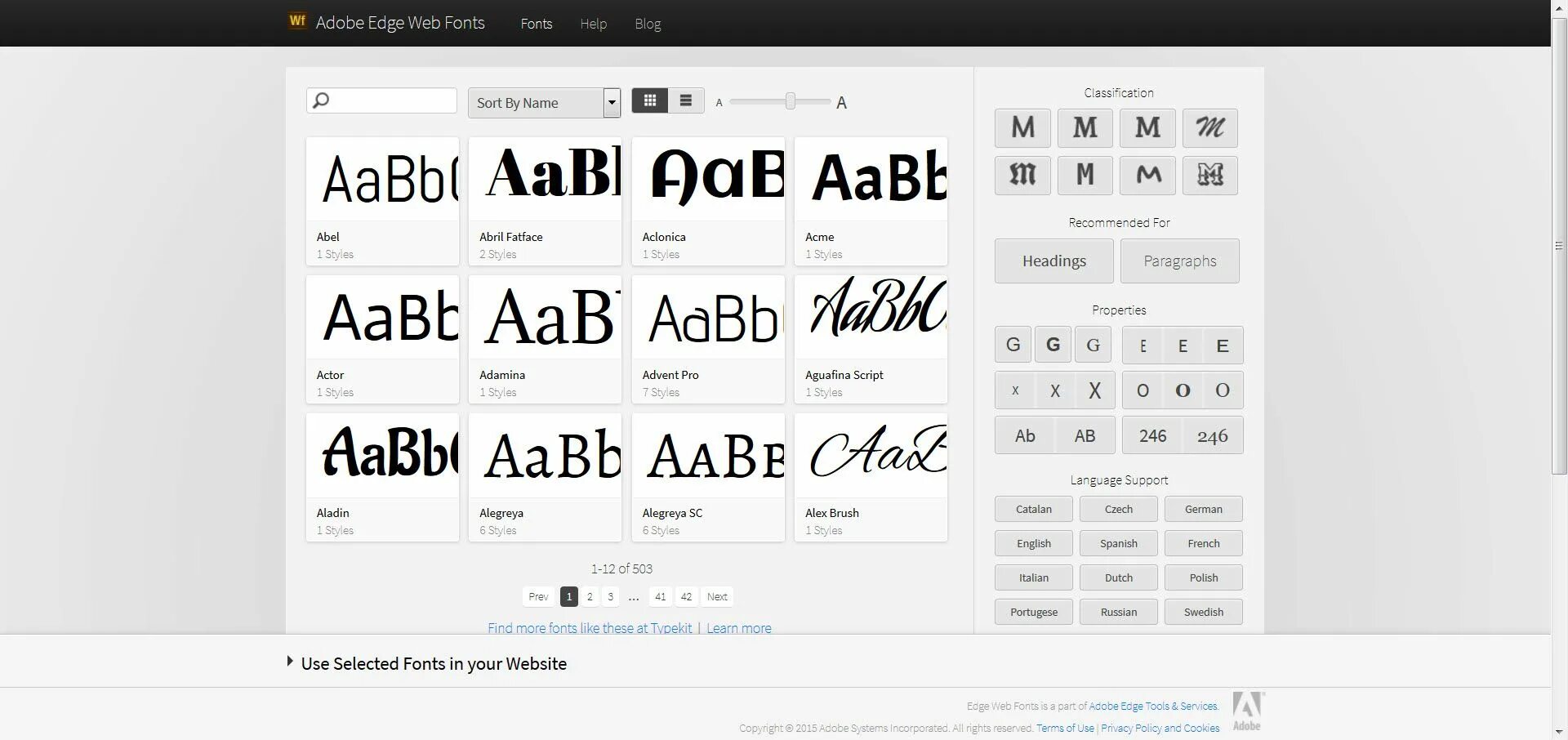The width and height of the screenshot is (1568, 740).
Task: Open Find more fonts like these at Typekit
Action: coord(590,628)
